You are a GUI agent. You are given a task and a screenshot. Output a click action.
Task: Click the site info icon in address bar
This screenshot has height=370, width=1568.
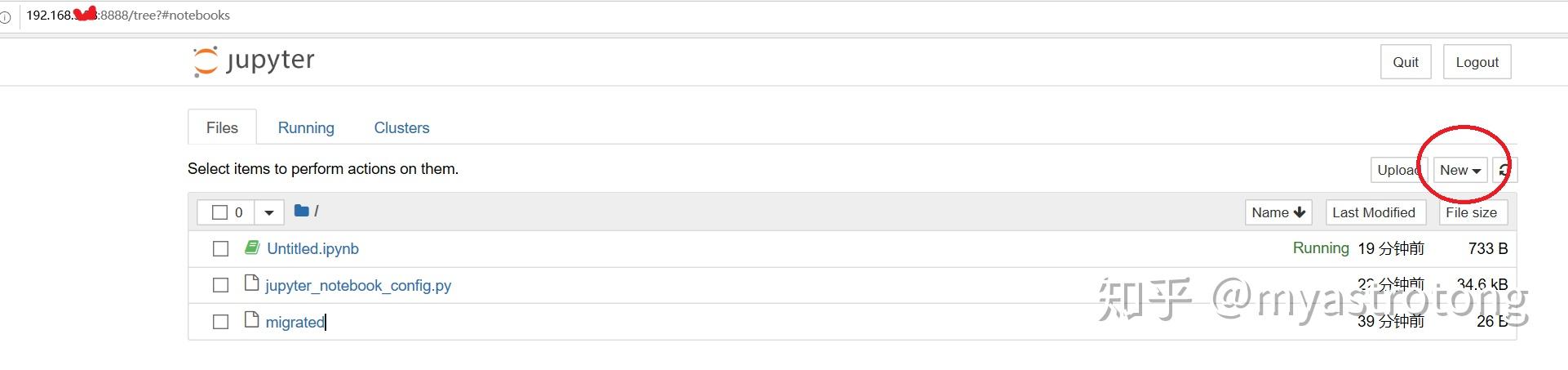(6, 16)
